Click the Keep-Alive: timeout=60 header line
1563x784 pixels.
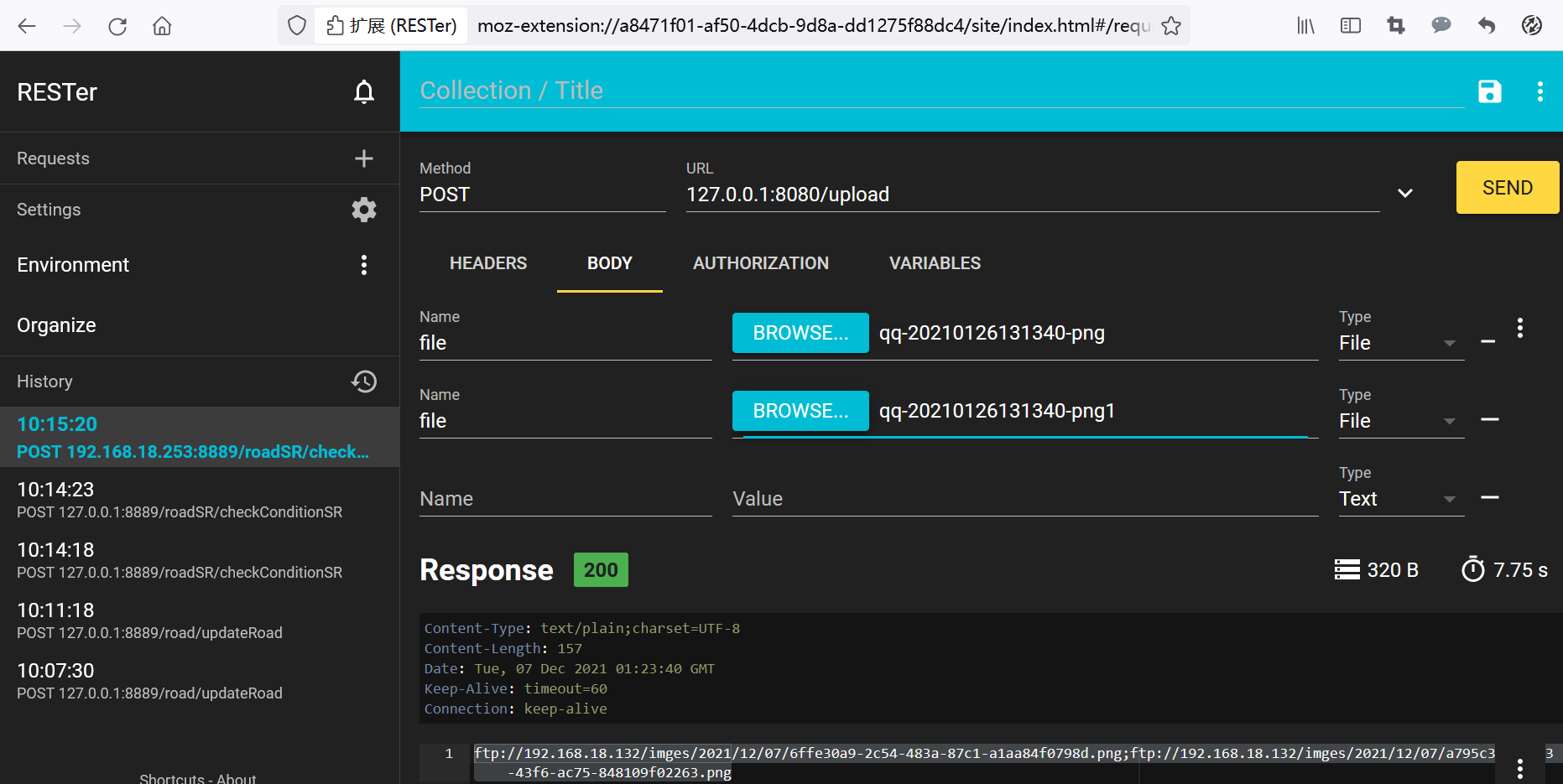tap(516, 688)
